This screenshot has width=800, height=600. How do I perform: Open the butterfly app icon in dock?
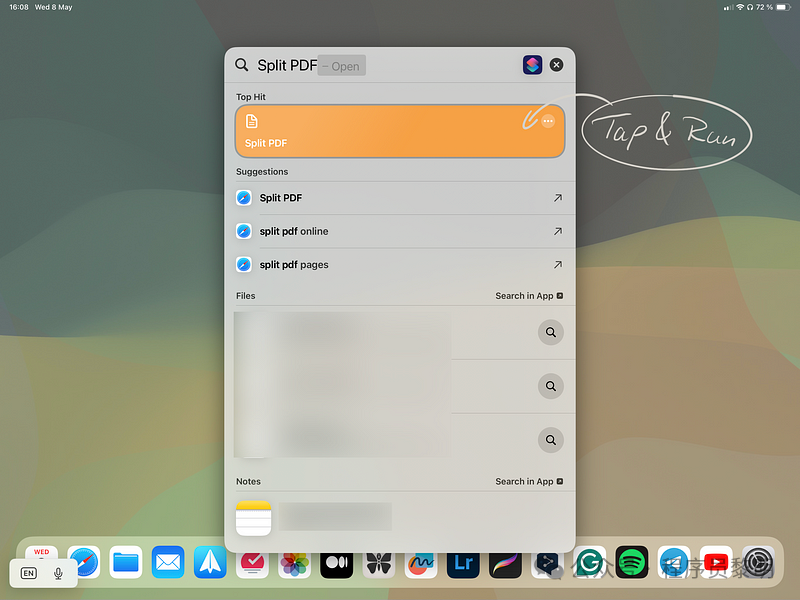pos(379,565)
